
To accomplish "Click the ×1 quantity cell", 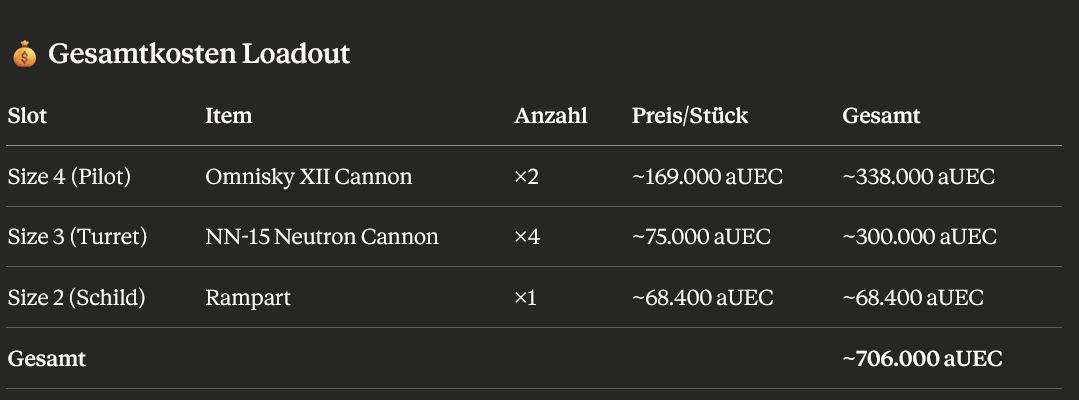I will click(x=525, y=298).
